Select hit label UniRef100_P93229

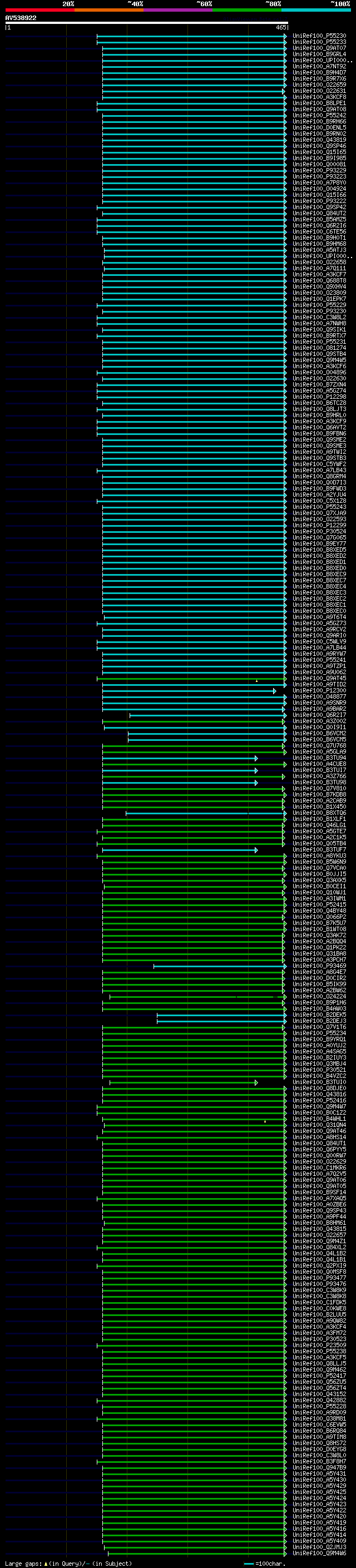(x=319, y=170)
